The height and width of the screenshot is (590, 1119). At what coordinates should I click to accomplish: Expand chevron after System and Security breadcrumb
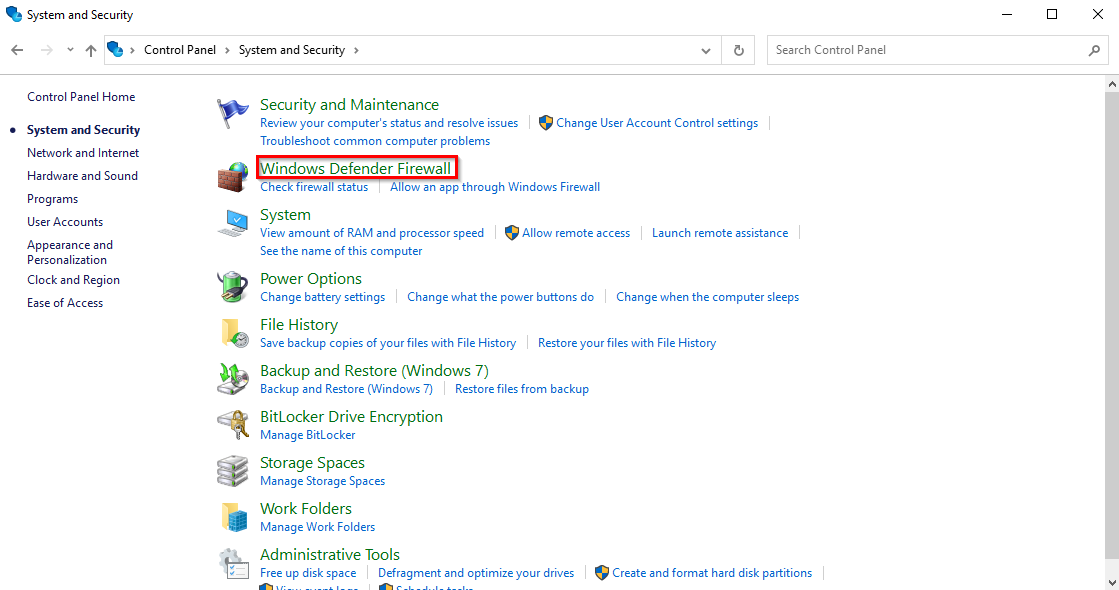tap(356, 50)
